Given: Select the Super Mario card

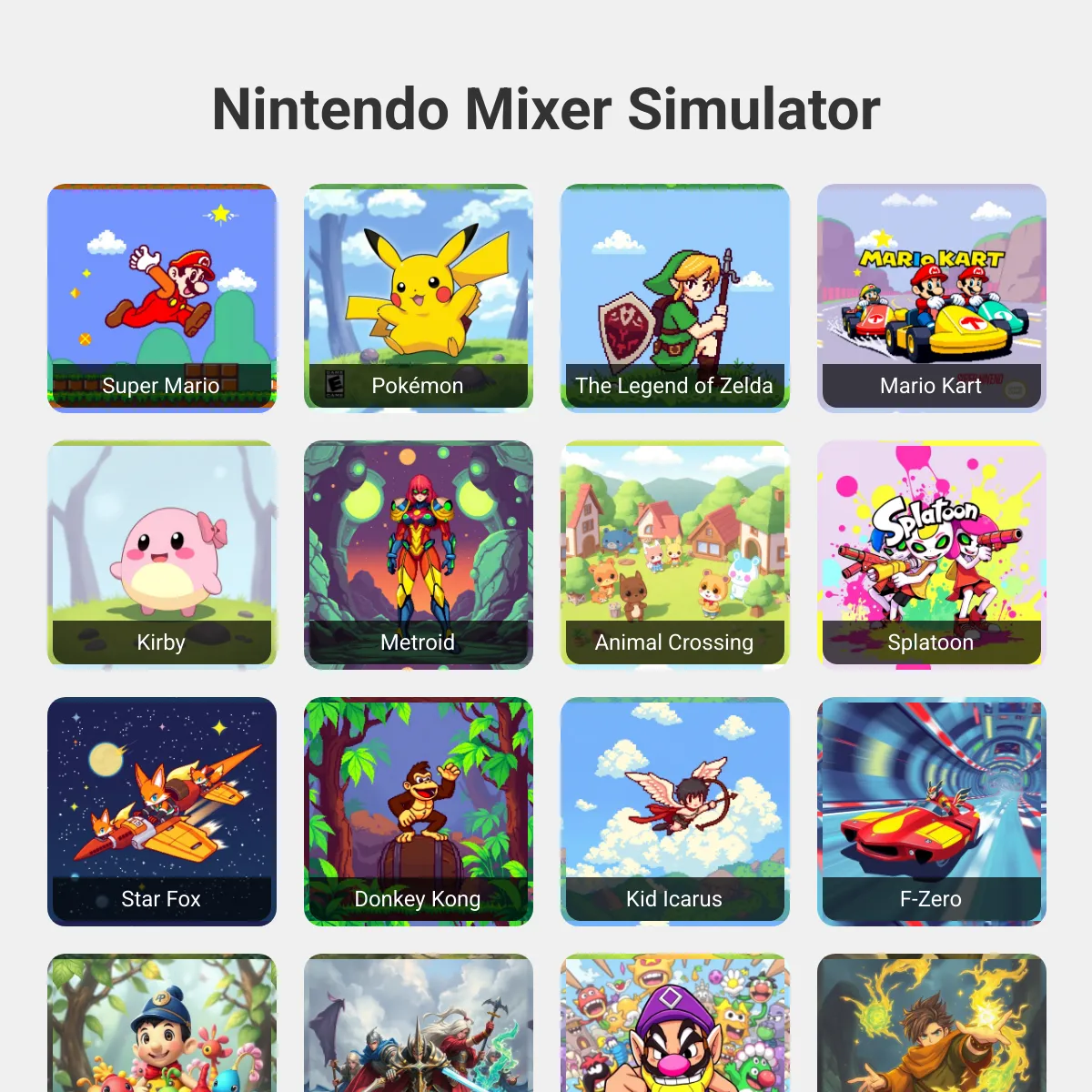Looking at the screenshot, I should coord(162,298).
